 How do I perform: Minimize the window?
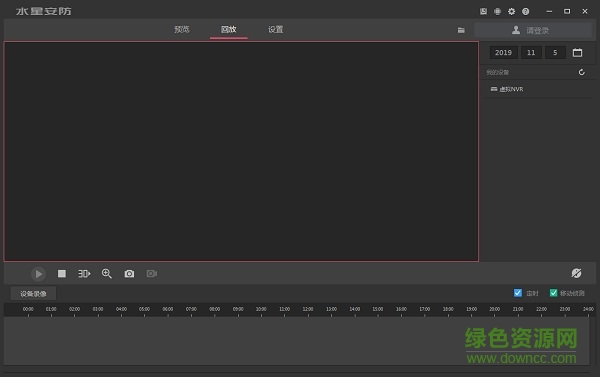(549, 11)
